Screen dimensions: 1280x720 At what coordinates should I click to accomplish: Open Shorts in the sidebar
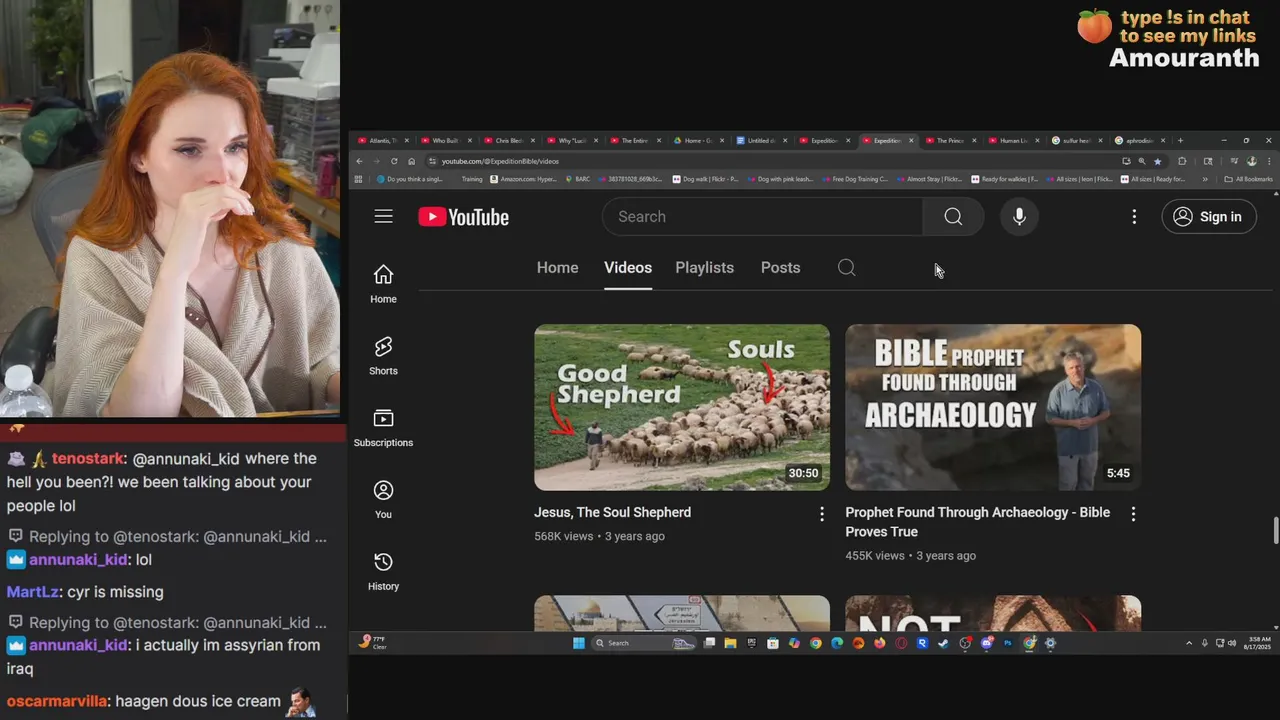coord(383,356)
